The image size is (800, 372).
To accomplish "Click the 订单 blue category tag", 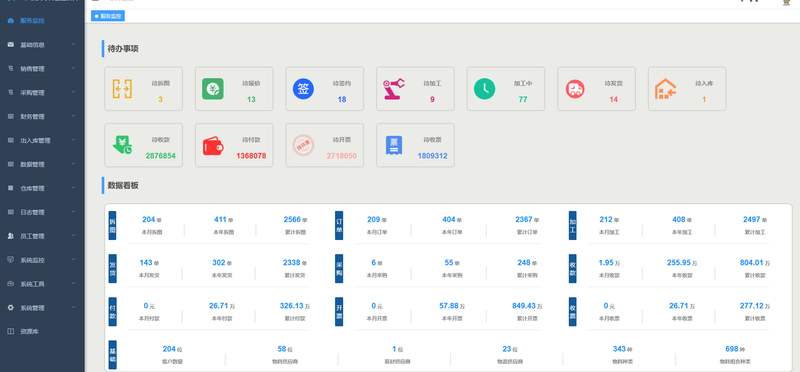I will (x=339, y=225).
